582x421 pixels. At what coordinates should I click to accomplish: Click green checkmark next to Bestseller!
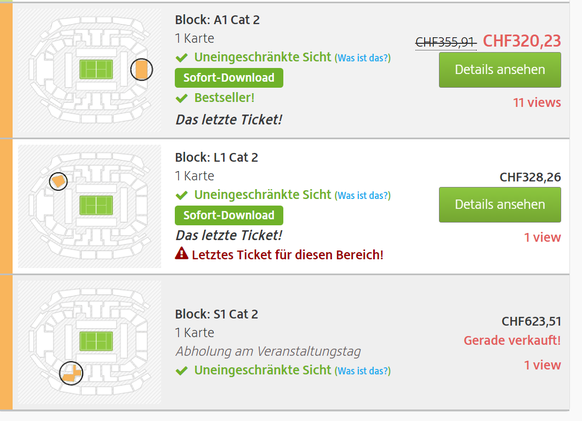182,98
